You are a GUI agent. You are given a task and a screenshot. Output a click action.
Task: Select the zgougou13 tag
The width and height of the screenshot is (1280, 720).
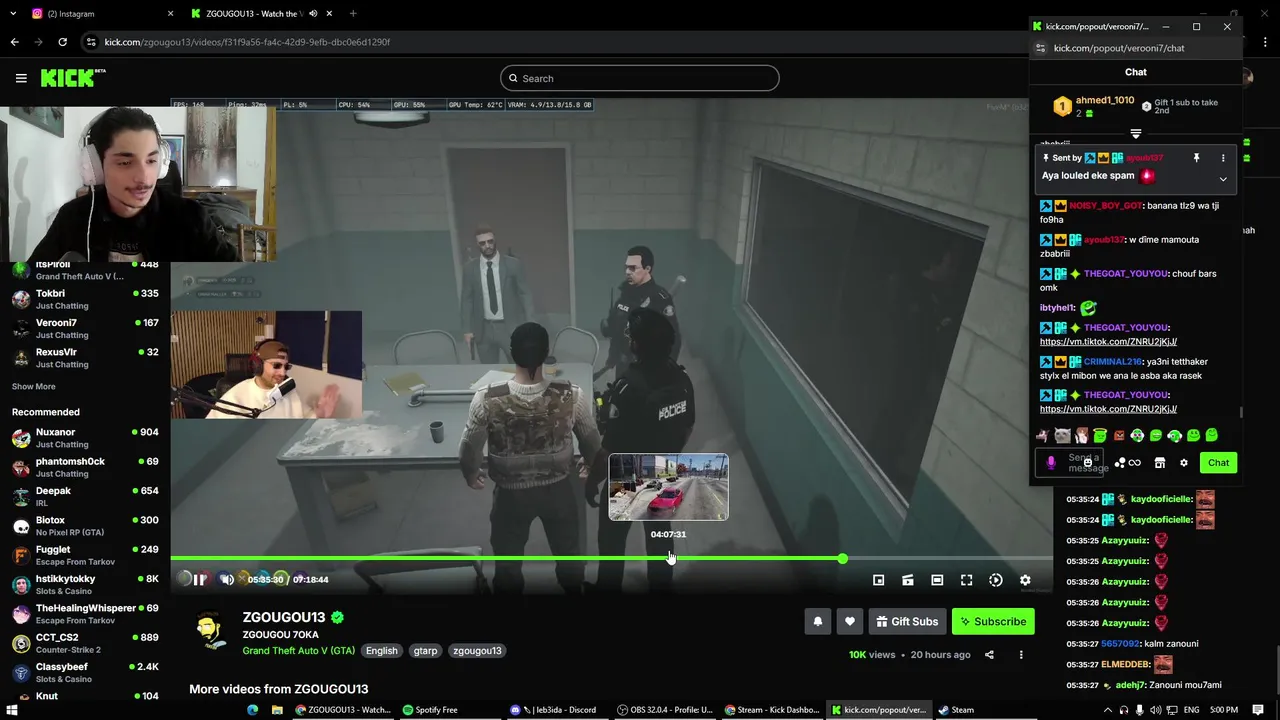(477, 651)
